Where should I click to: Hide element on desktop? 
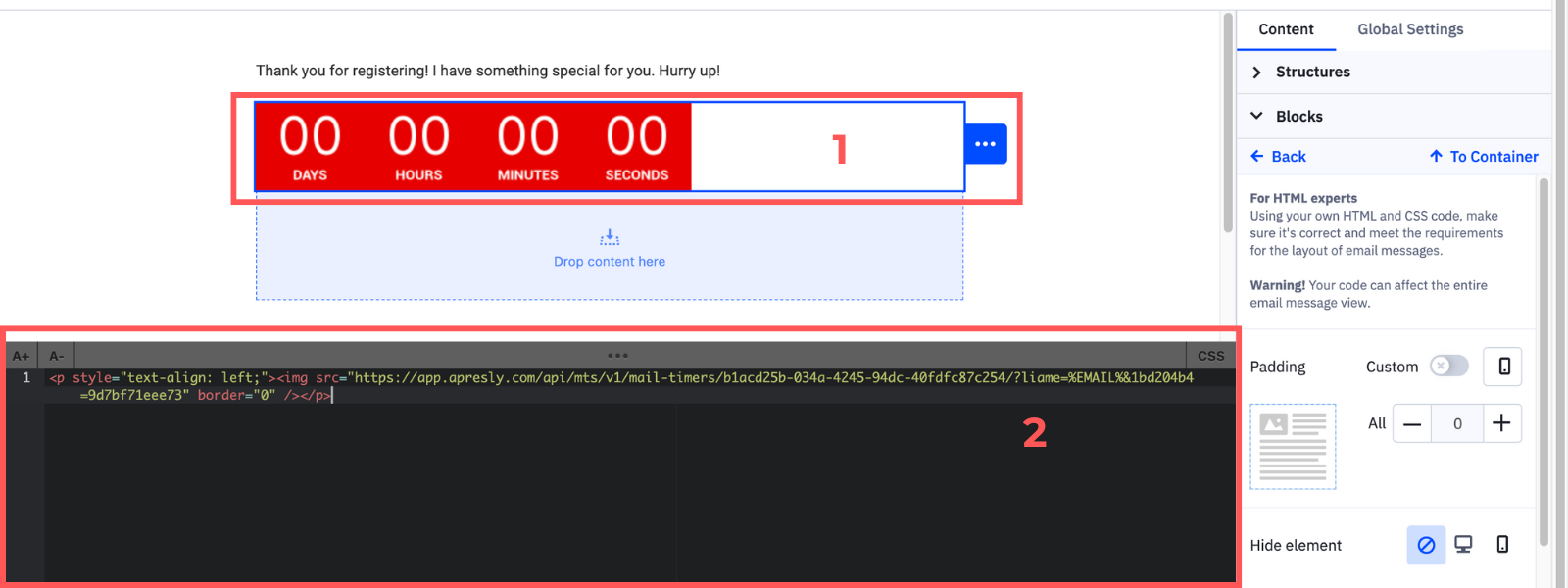(1463, 545)
